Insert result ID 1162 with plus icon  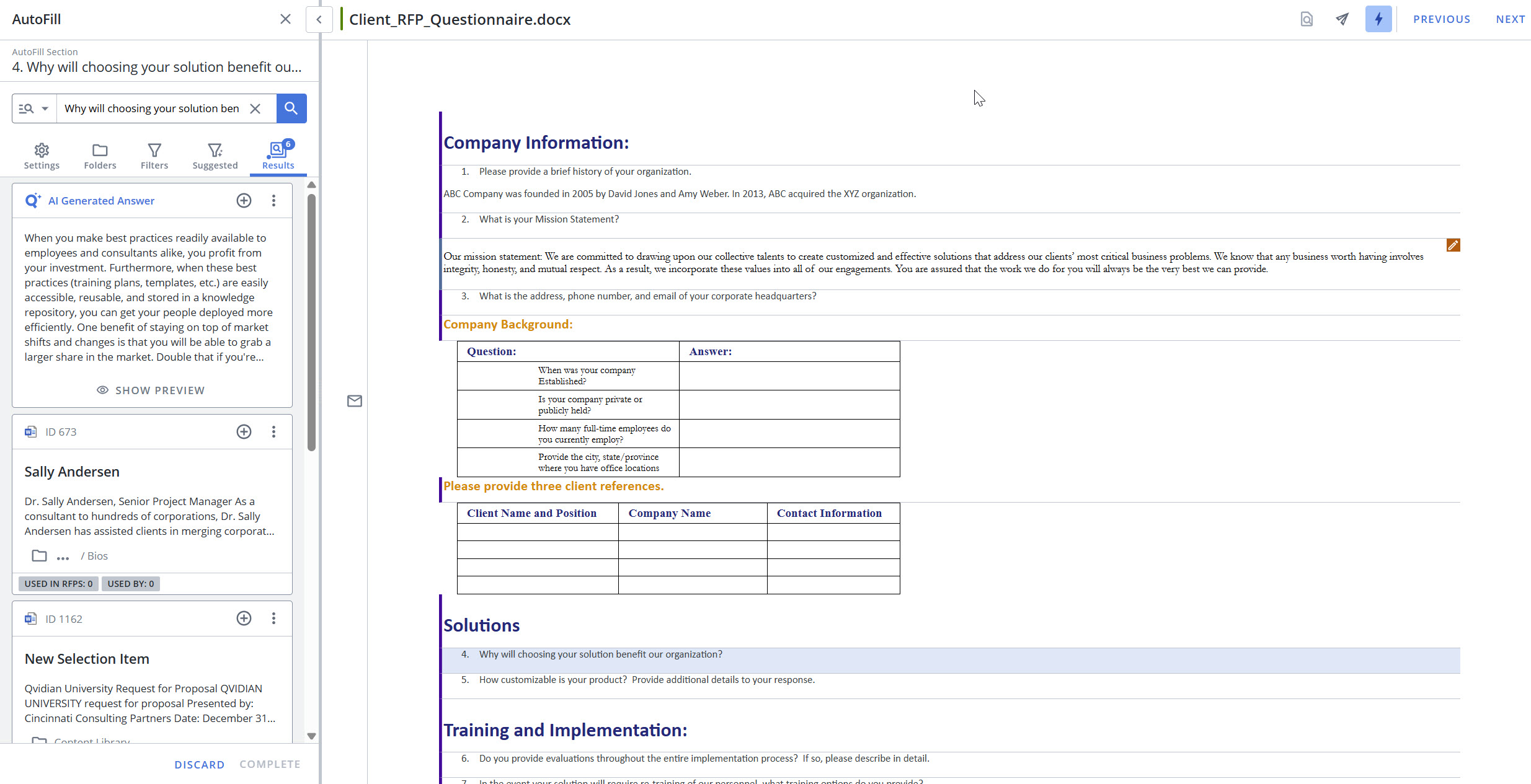(244, 618)
